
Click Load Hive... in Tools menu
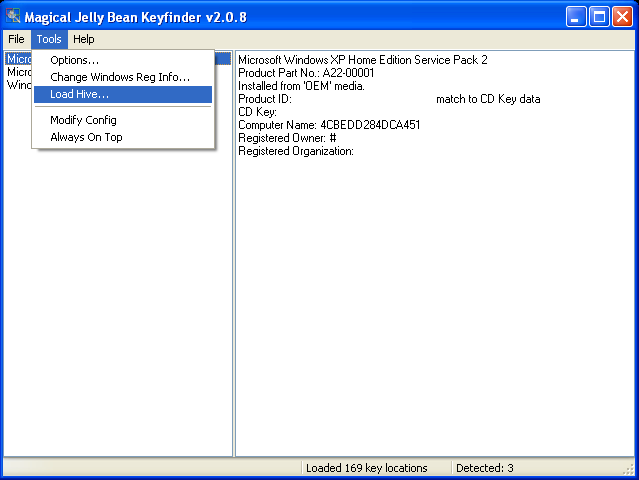click(x=79, y=94)
